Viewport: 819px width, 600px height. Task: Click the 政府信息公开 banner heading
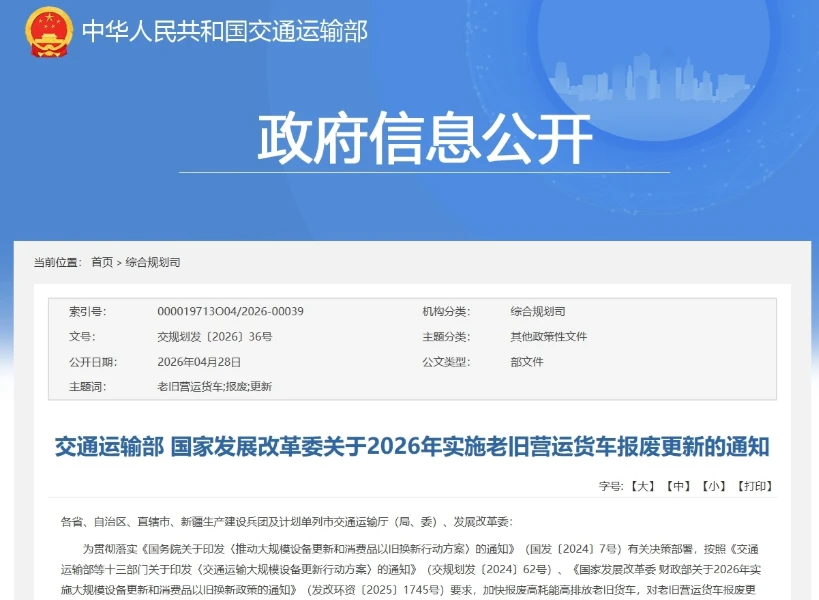click(x=425, y=137)
